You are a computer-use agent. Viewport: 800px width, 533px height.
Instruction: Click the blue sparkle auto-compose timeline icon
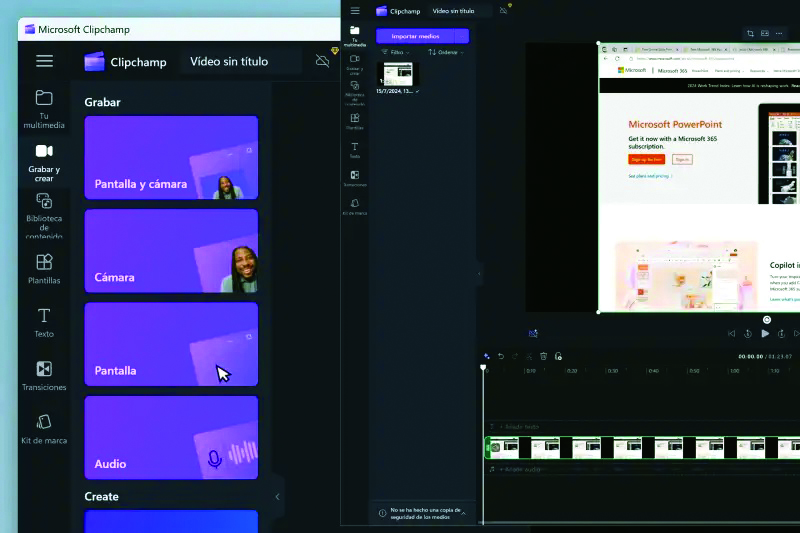pyautogui.click(x=487, y=356)
